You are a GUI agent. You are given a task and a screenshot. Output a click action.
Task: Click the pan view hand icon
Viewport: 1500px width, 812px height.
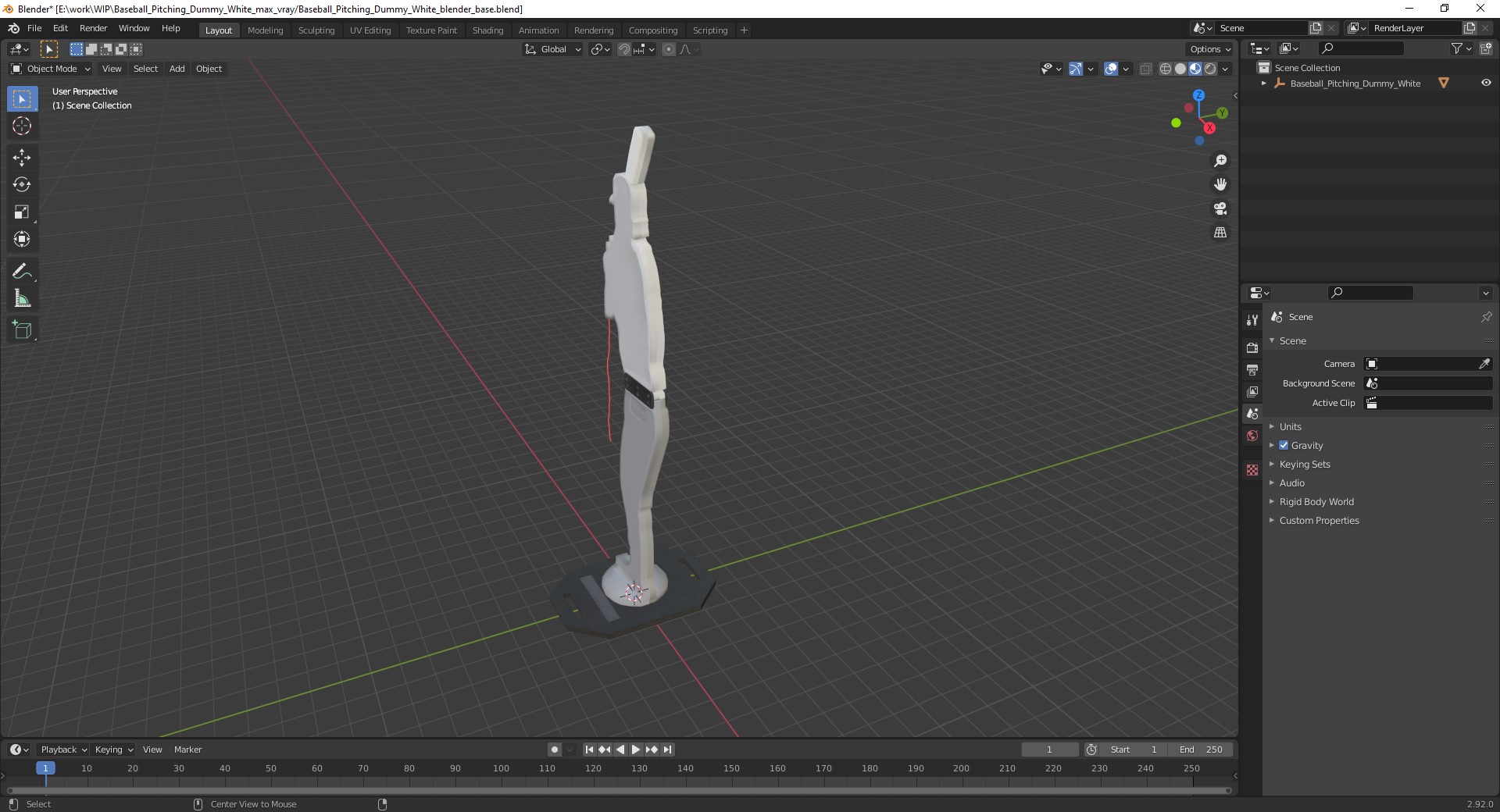pos(1220,185)
